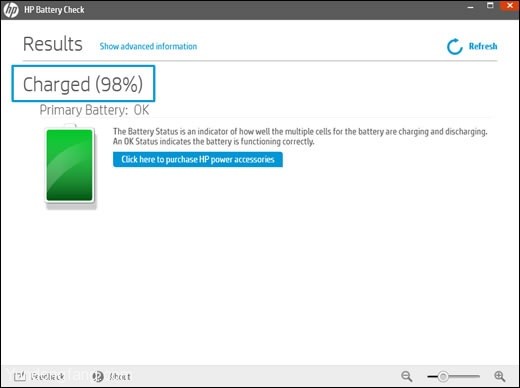Maximize the HP Battery Check window
Screen dimensions: 520x388
coord(490,6)
